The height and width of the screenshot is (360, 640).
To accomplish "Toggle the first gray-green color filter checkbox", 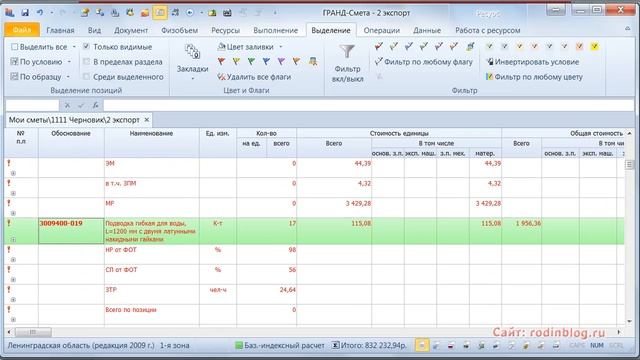I will tap(489, 47).
